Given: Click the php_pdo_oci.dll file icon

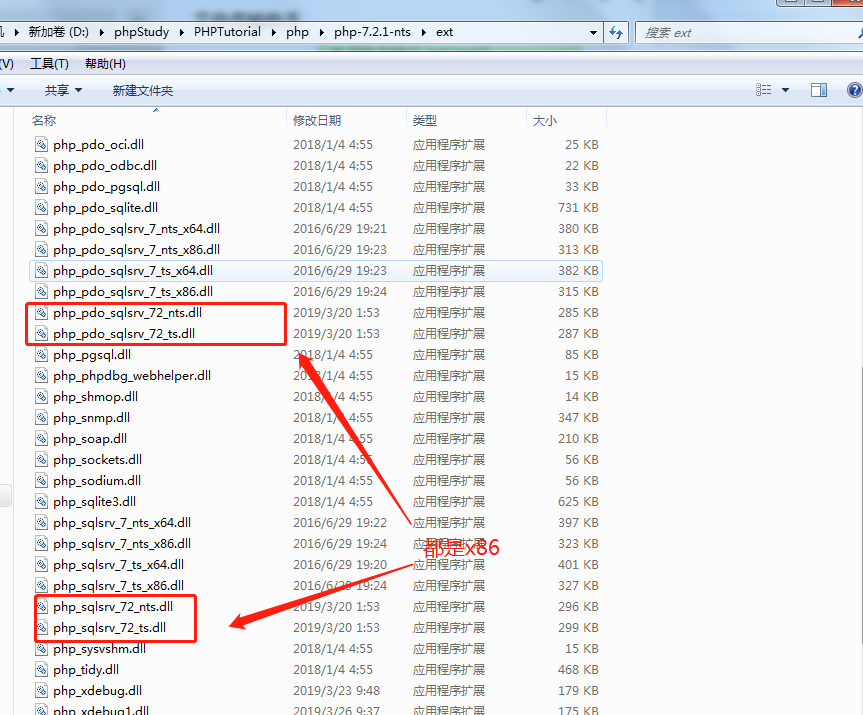Looking at the screenshot, I should [x=41, y=145].
